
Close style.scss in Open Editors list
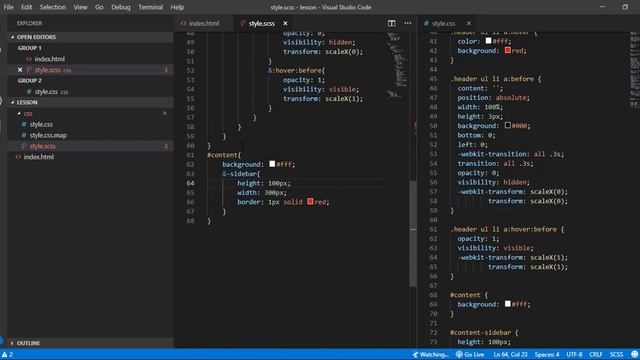(20, 70)
